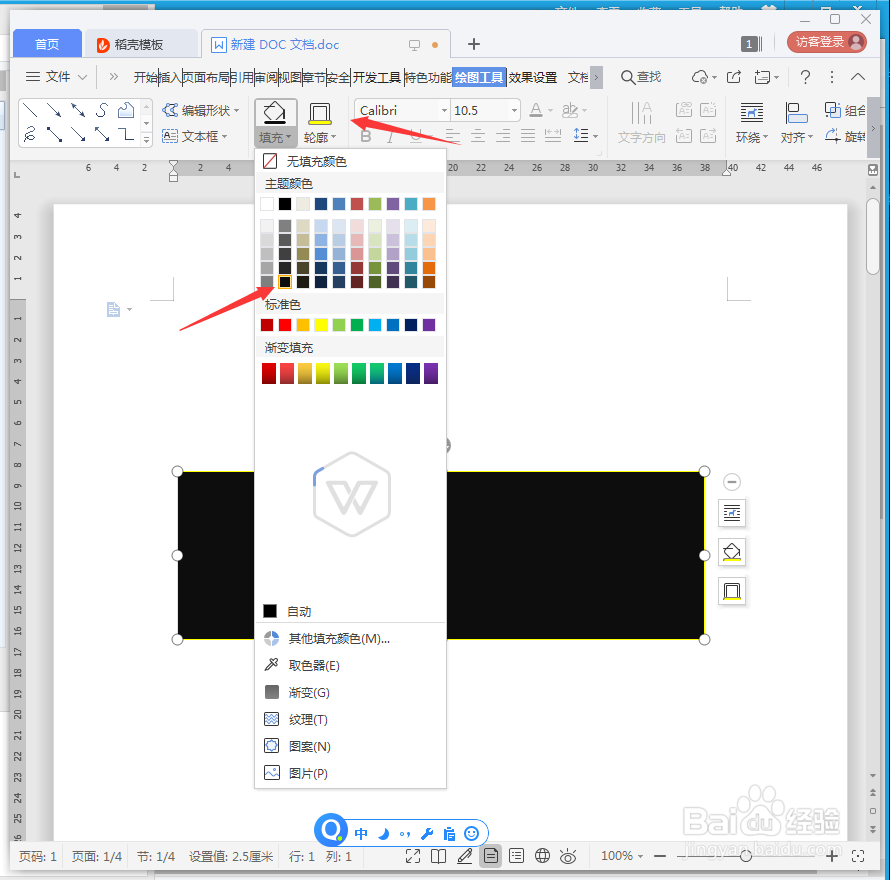Toggle the moon icon in input method bar
The width and height of the screenshot is (890, 880).
384,833
